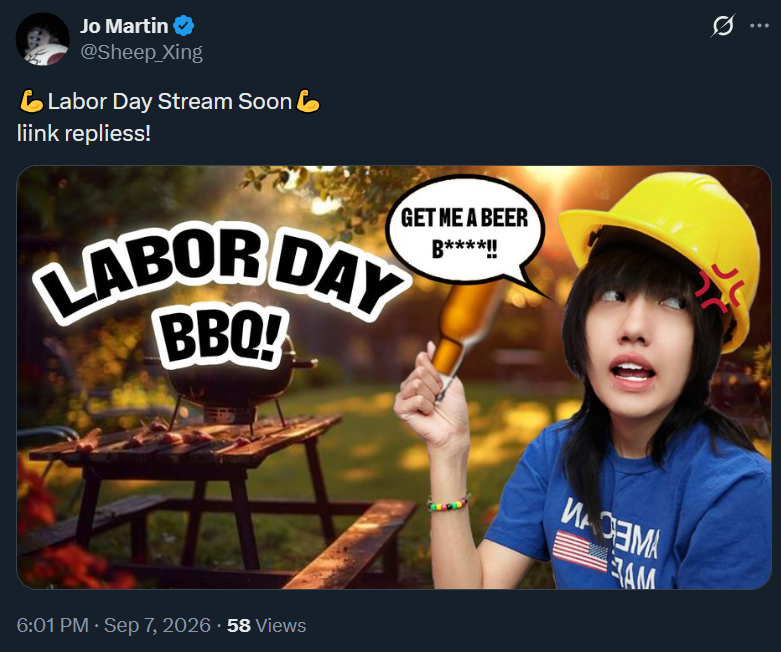Click the left flexed bicep emoji
Image resolution: width=781 pixels, height=652 pixels.
[x=31, y=101]
